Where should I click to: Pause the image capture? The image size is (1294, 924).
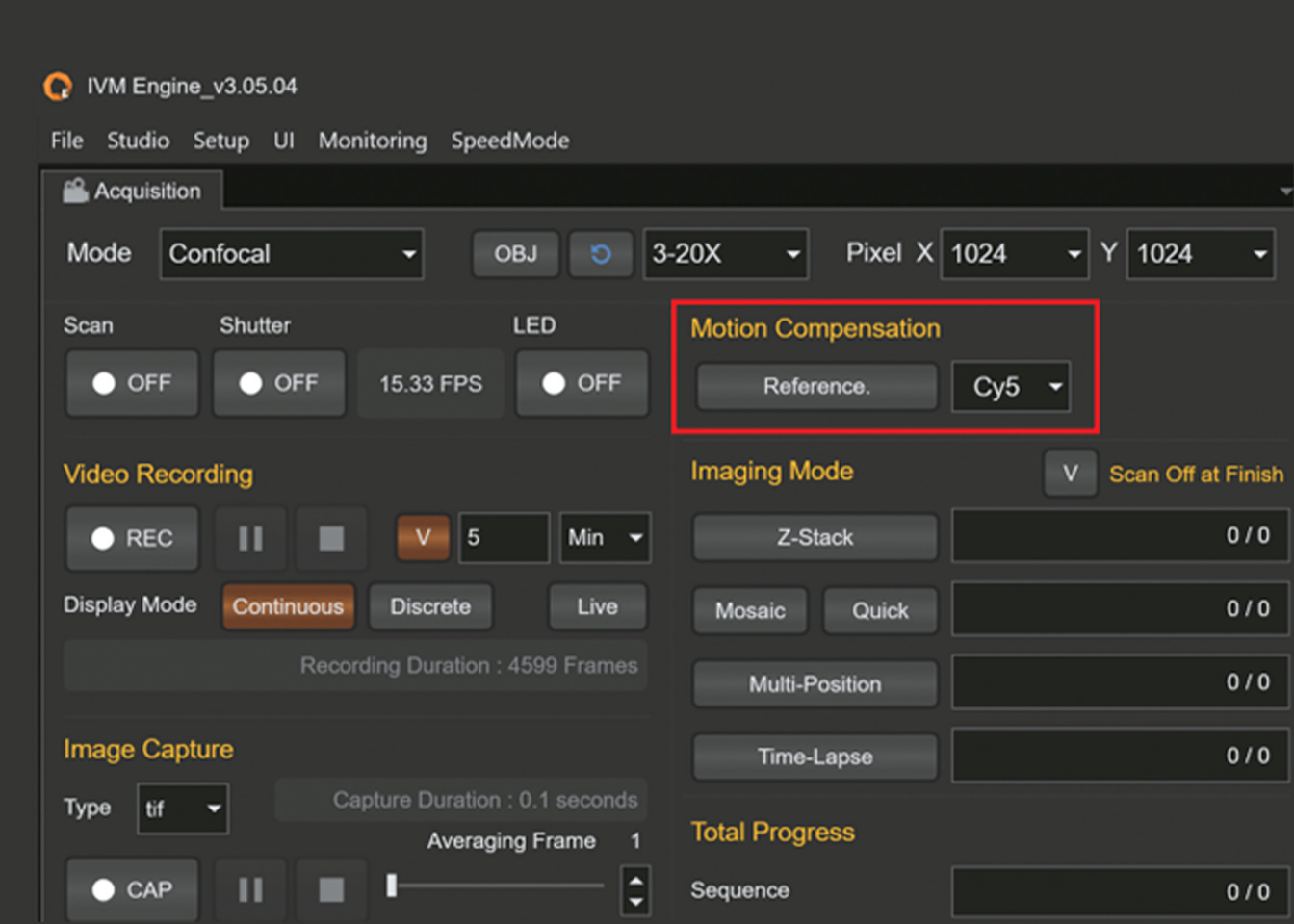249,890
